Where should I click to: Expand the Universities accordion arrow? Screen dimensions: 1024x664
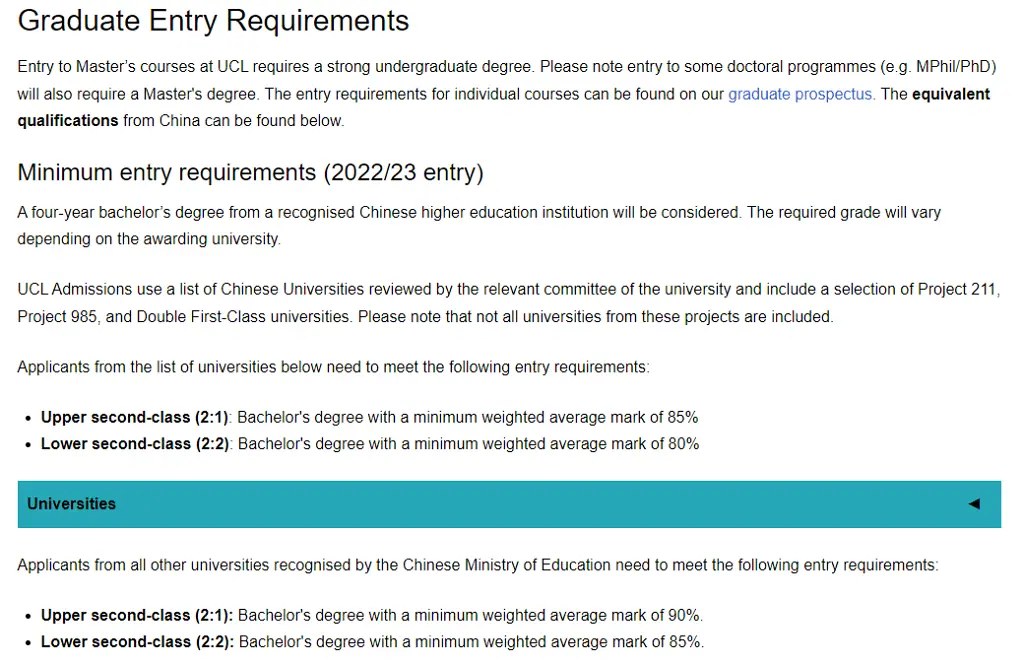coord(974,504)
